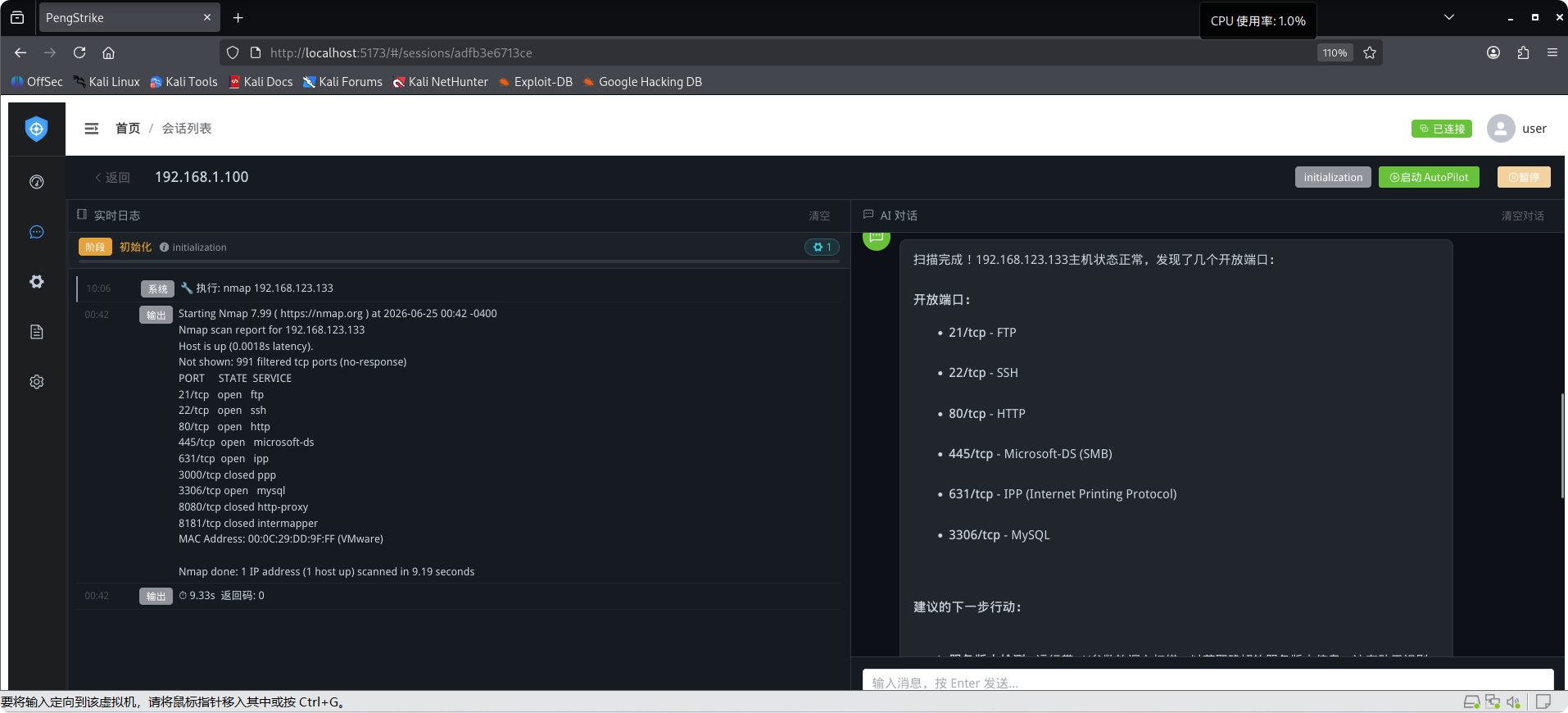
Task: Expand the list all tabs chevron
Action: (x=1449, y=17)
